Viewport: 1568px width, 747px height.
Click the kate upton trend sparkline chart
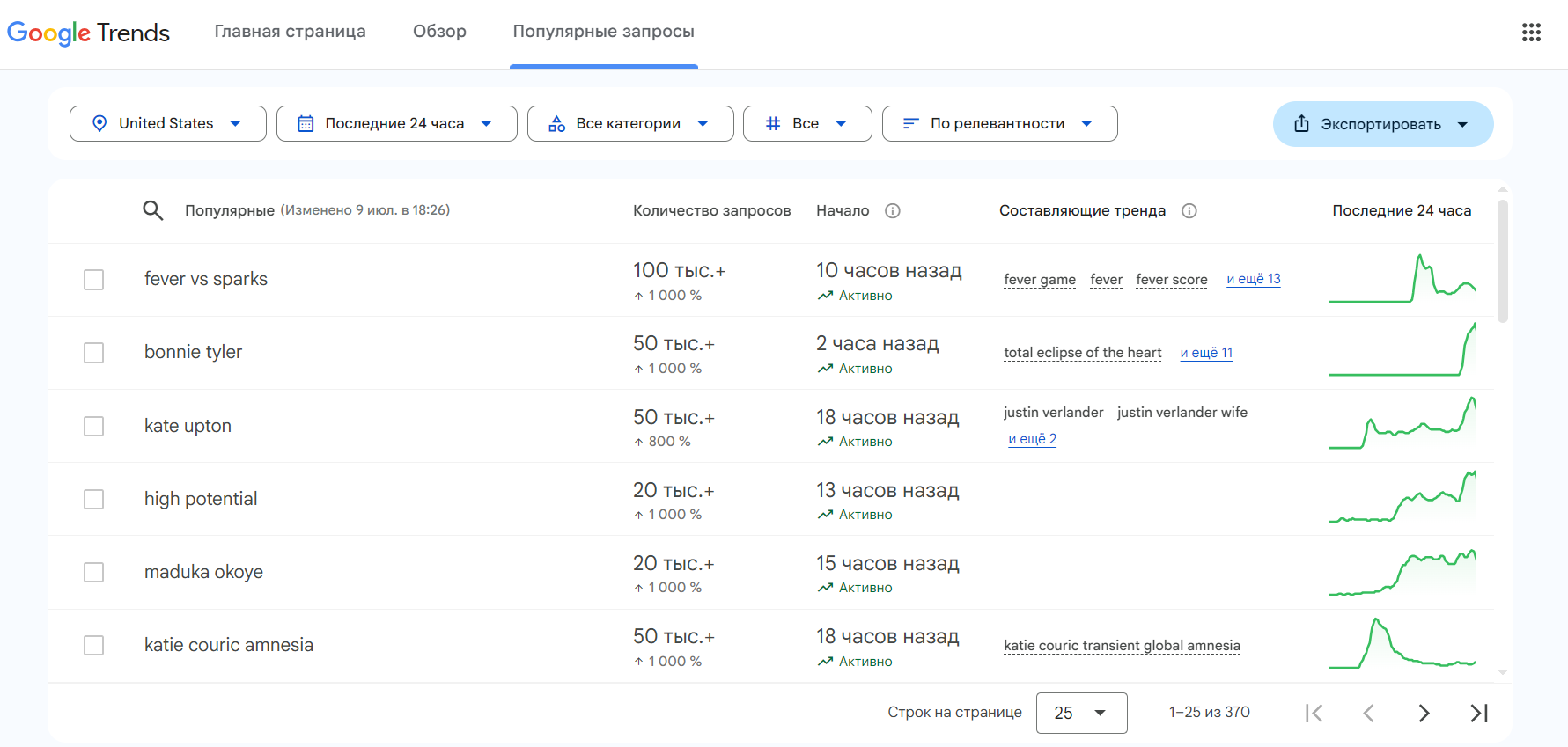[1402, 424]
